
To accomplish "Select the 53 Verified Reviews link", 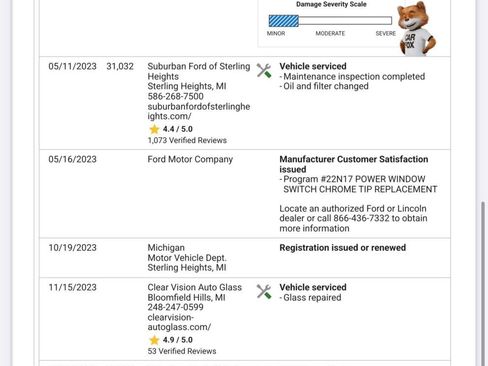I will point(182,351).
